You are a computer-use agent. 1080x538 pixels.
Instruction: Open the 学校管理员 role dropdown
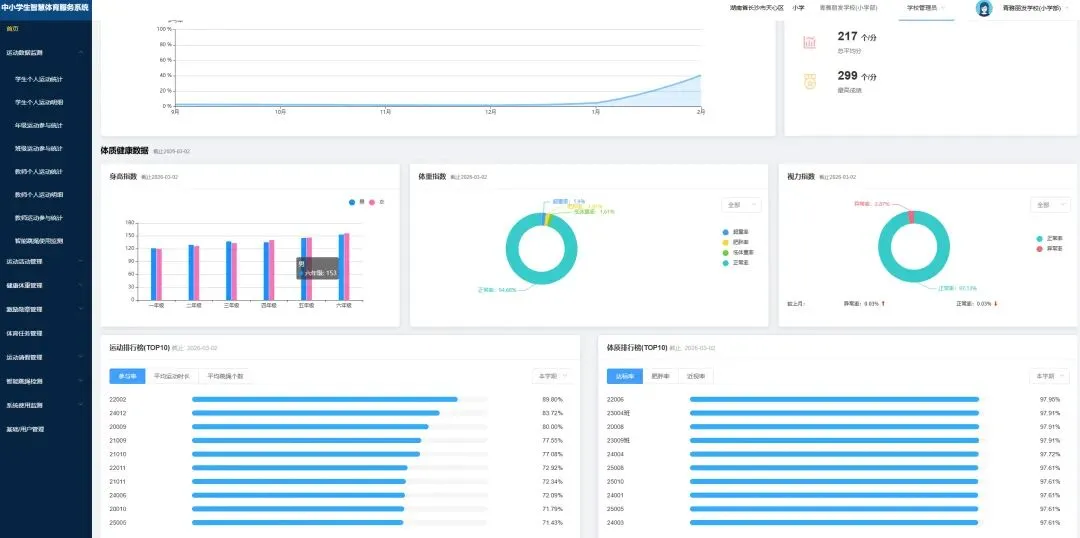point(926,8)
